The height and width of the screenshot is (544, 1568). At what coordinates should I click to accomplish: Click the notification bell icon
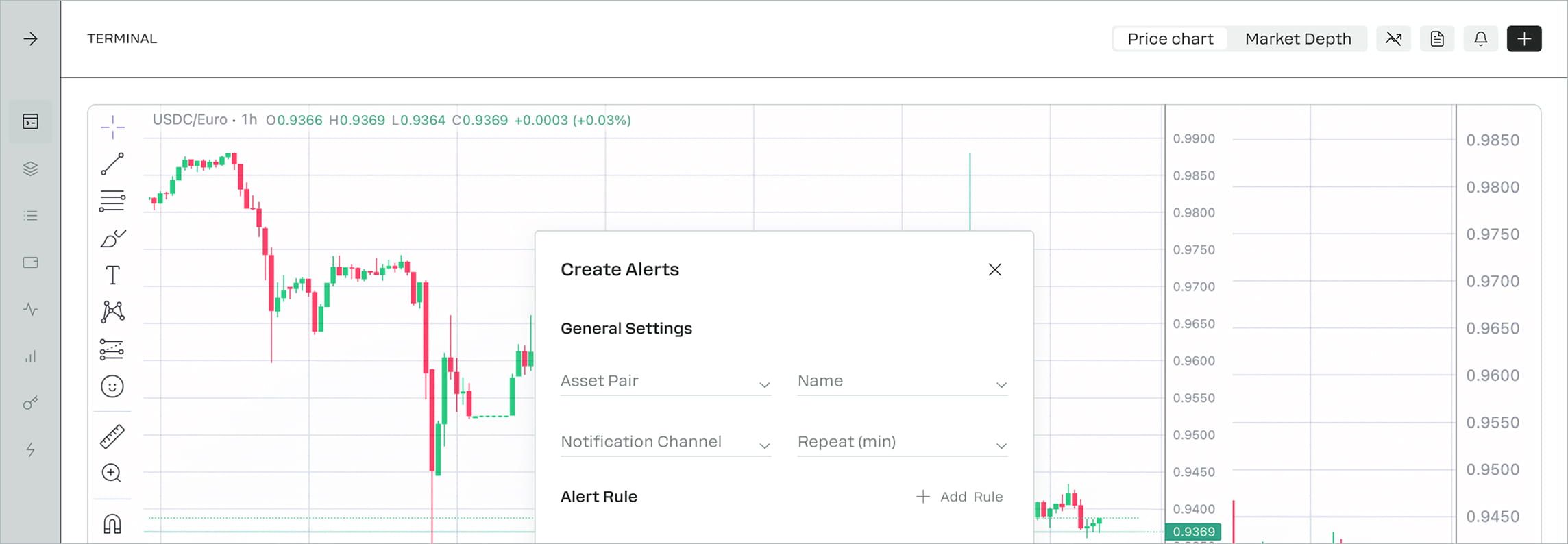click(x=1480, y=39)
